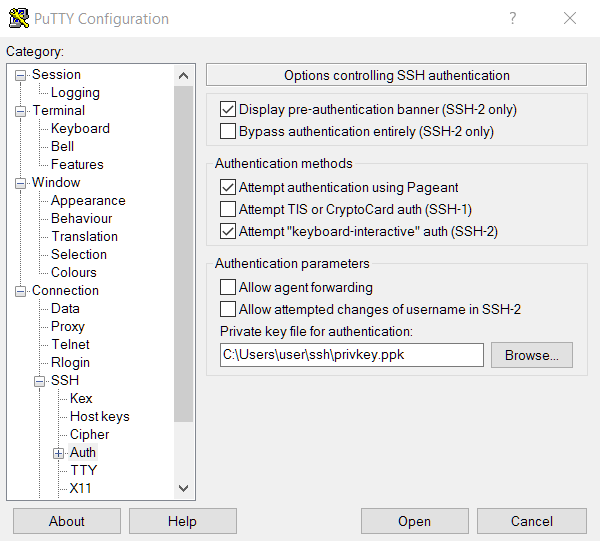Open the Host keys category
The width and height of the screenshot is (600, 541).
(99, 416)
